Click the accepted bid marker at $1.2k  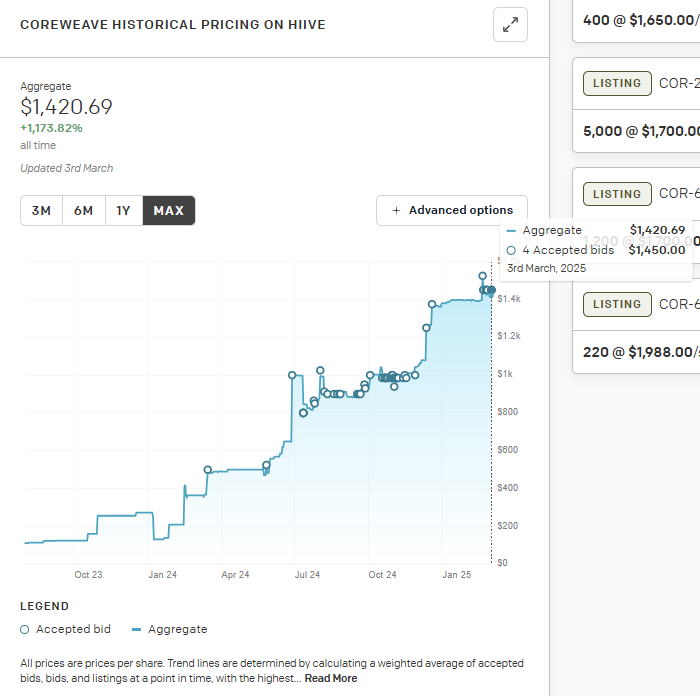(426, 328)
